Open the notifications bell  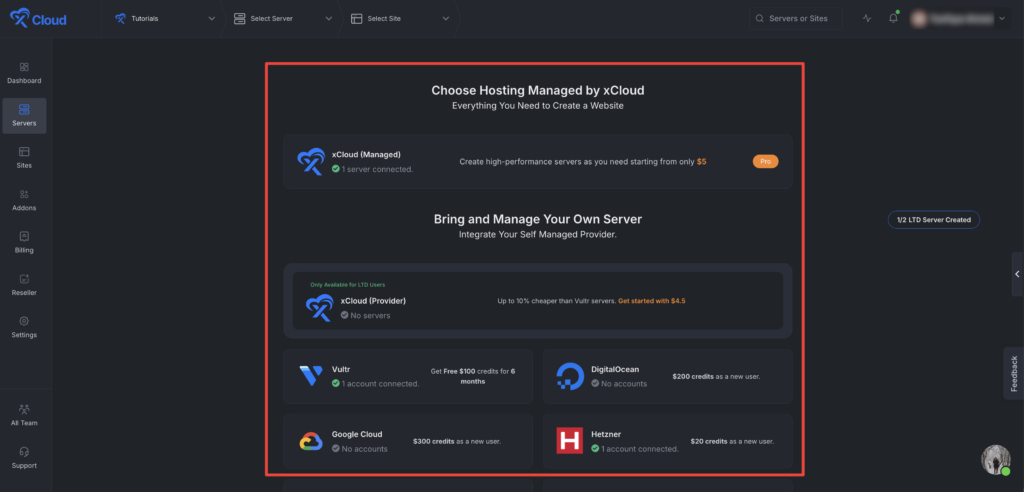[893, 18]
